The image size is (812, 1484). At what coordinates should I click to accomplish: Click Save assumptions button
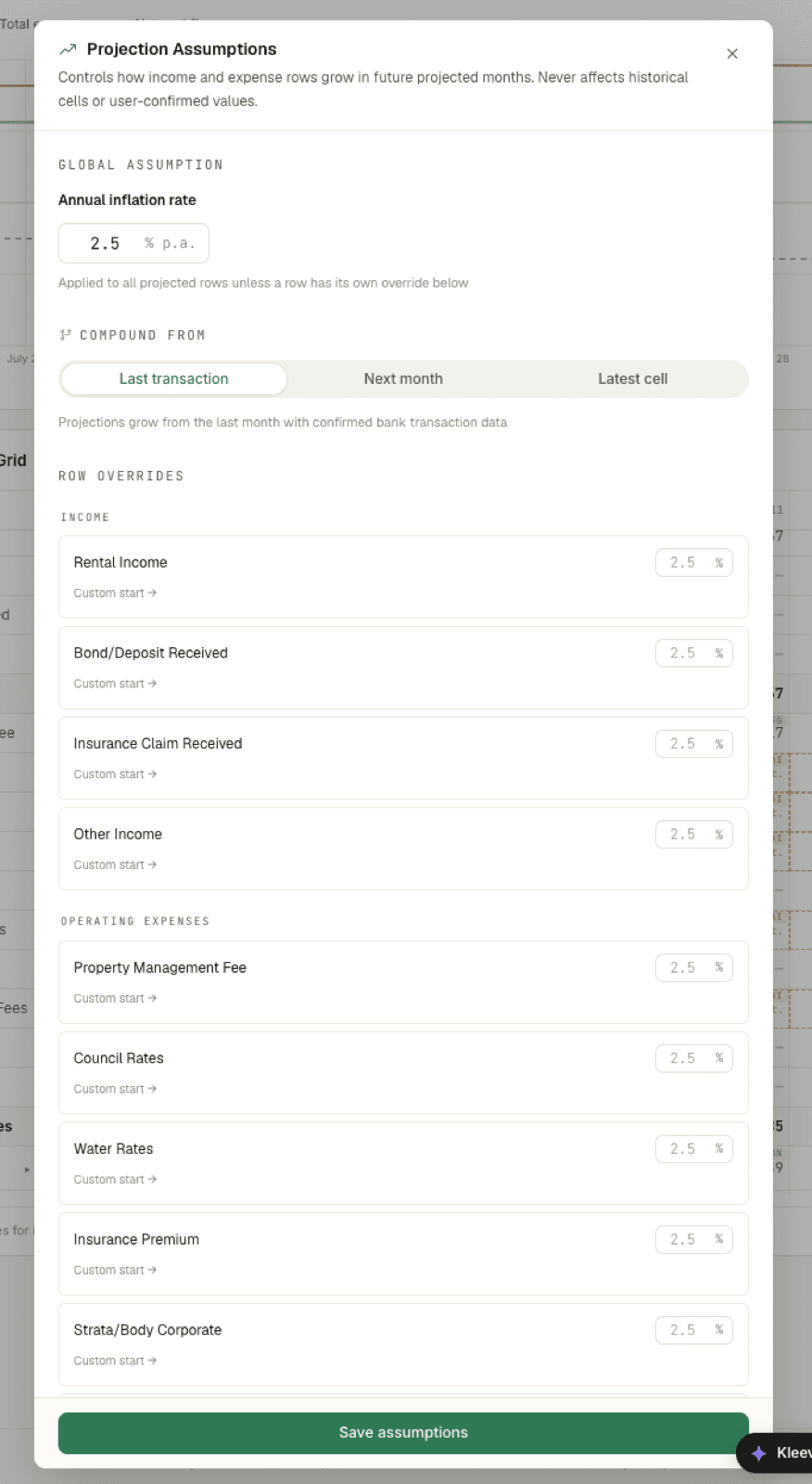(403, 1433)
